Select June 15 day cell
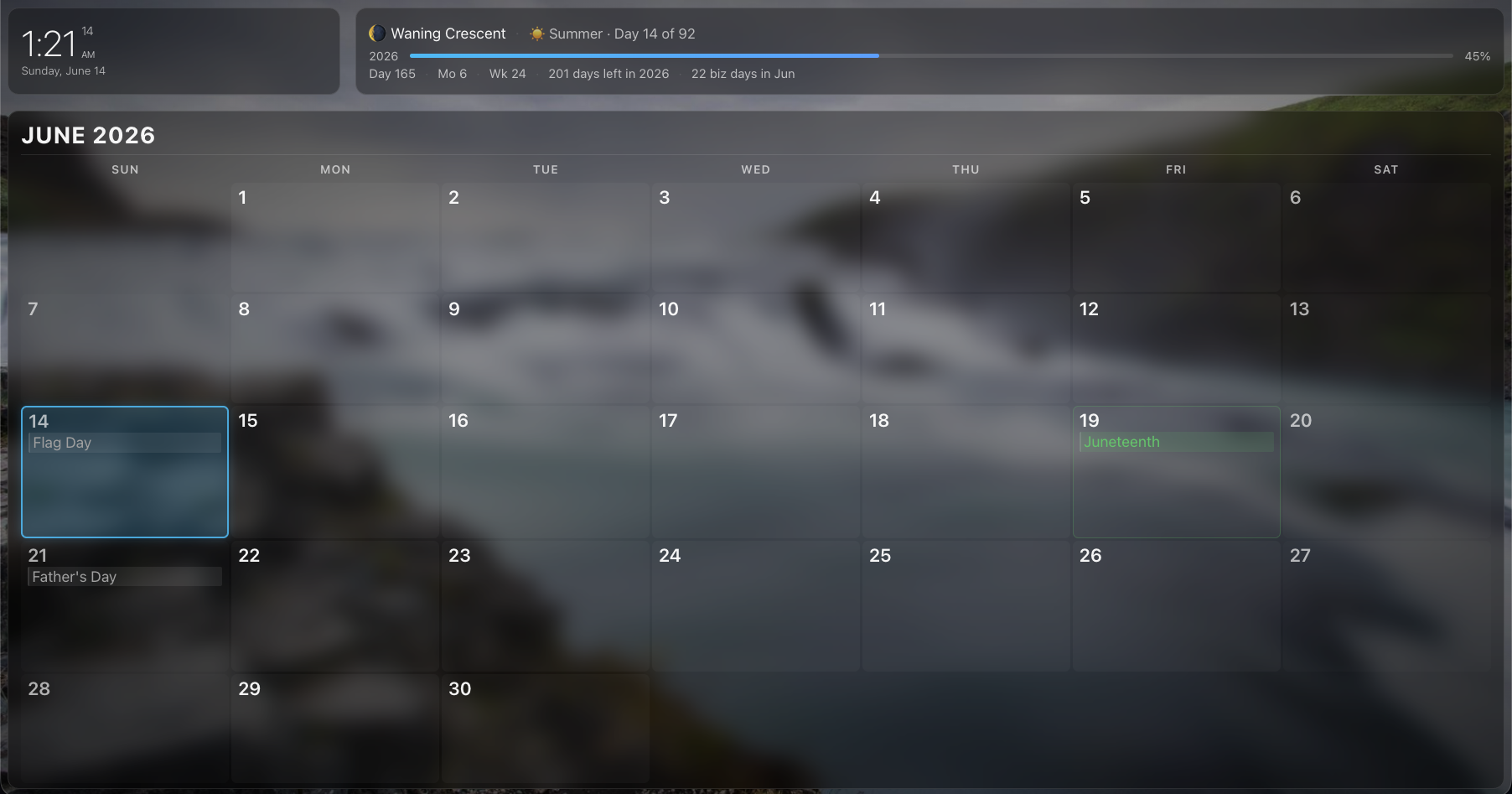Screen dimensions: 1512x794 (x=335, y=472)
